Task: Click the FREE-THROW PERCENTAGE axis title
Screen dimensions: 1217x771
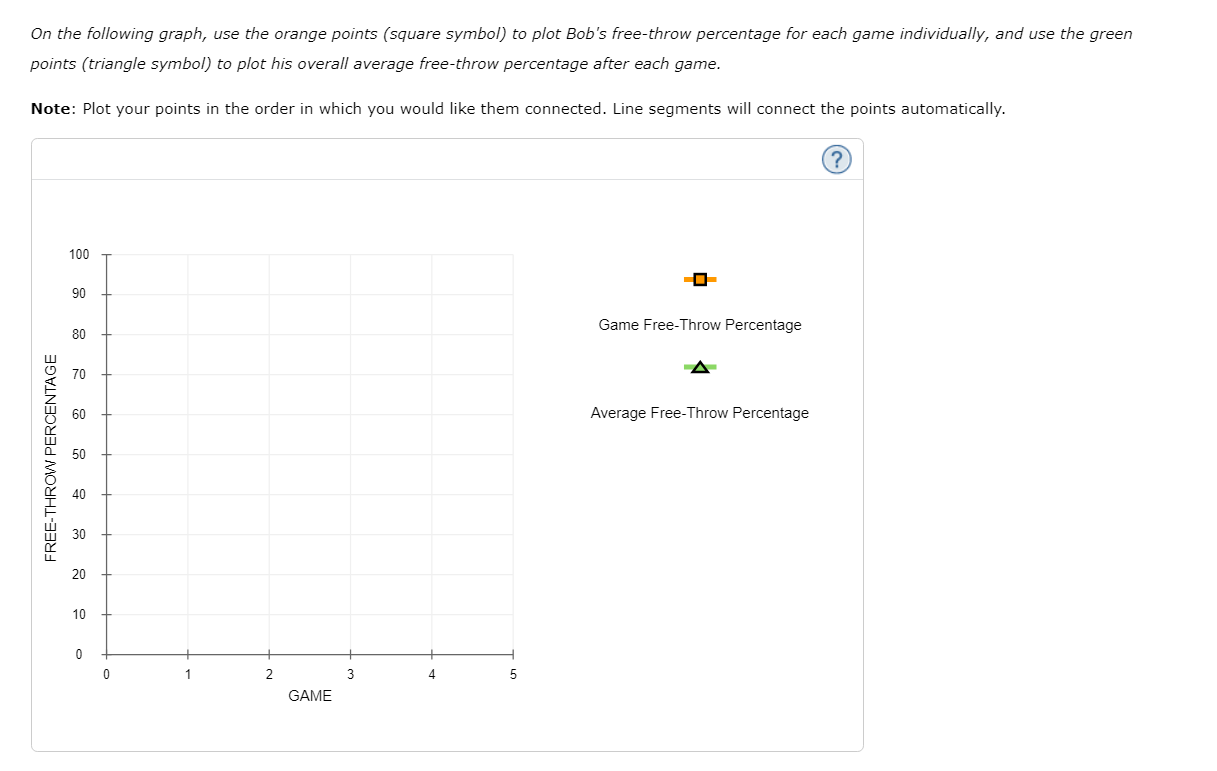Action: pyautogui.click(x=52, y=455)
